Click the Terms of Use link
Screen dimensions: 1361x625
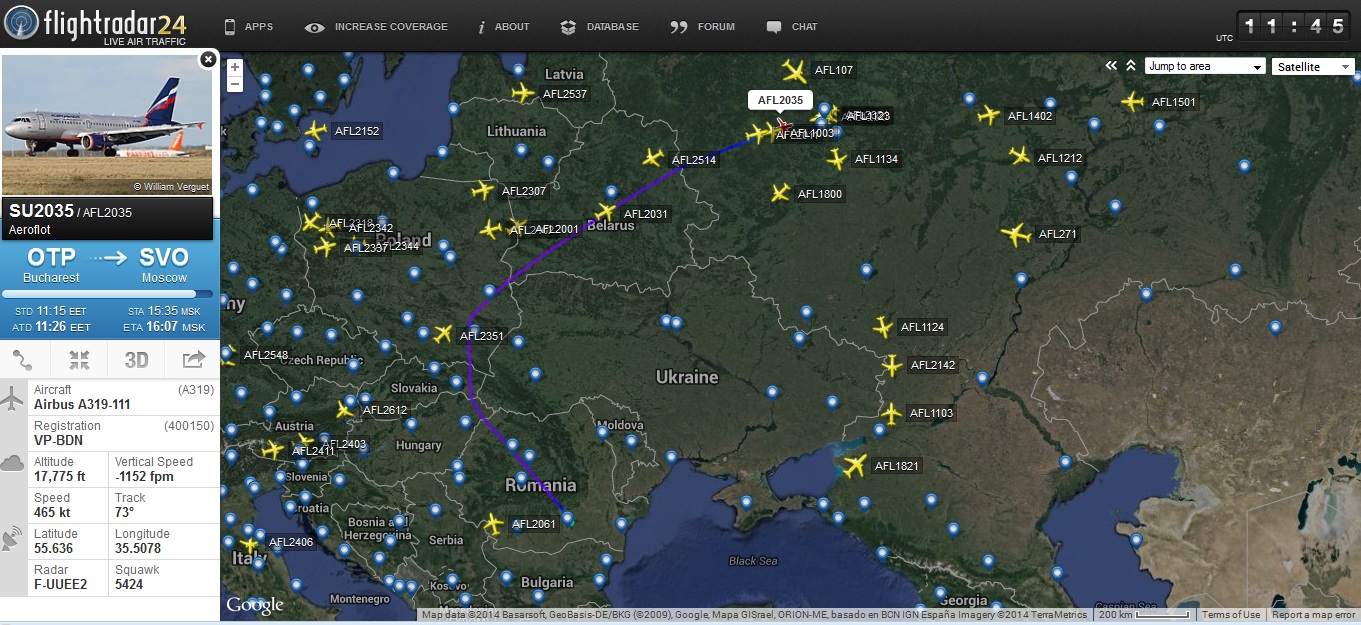(1231, 615)
